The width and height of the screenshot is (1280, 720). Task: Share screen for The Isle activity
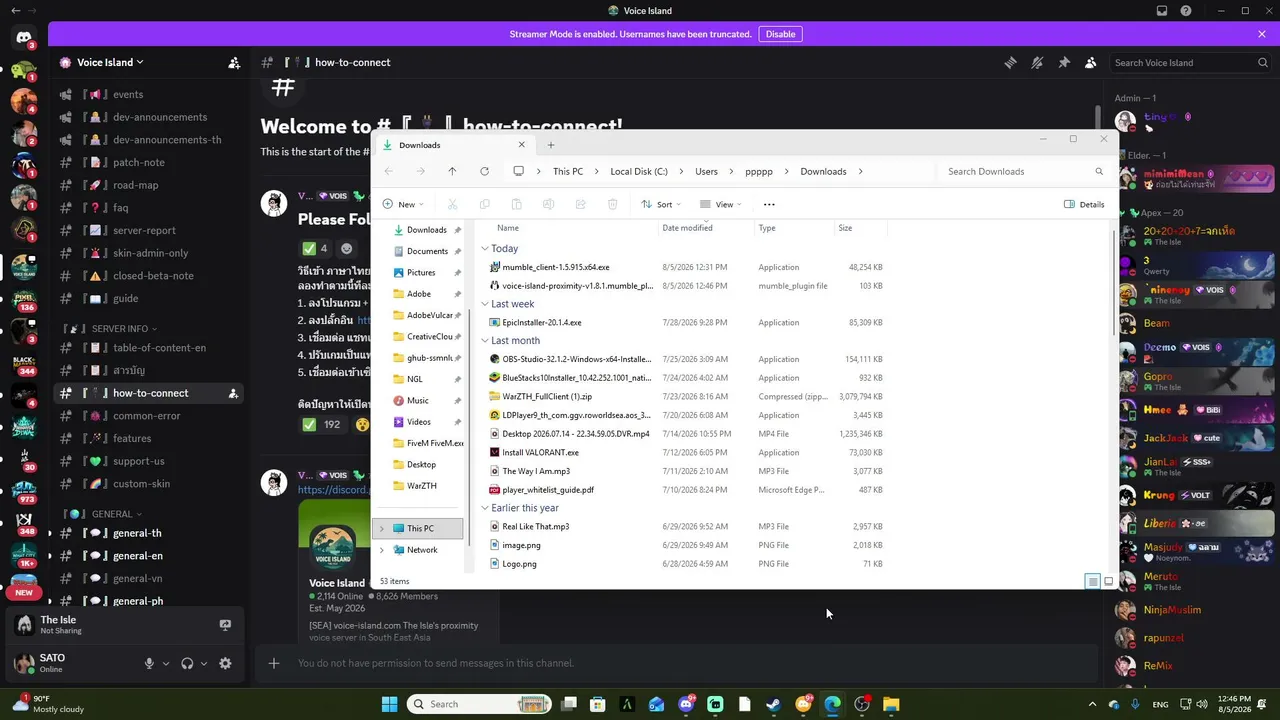pyautogui.click(x=225, y=625)
